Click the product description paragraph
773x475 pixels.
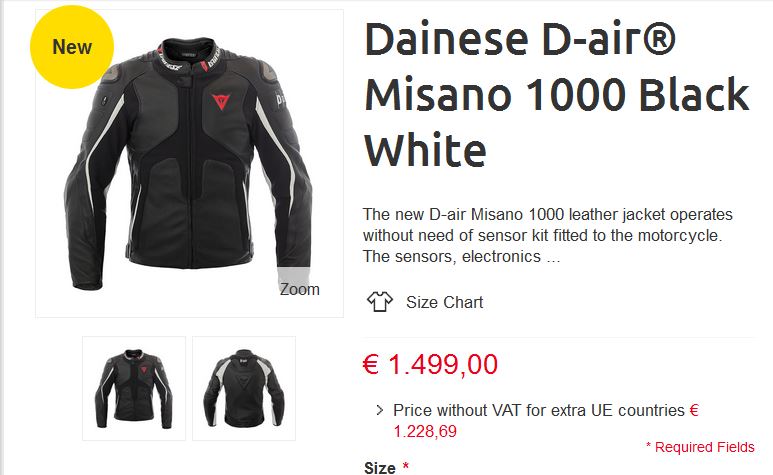[x=548, y=236]
